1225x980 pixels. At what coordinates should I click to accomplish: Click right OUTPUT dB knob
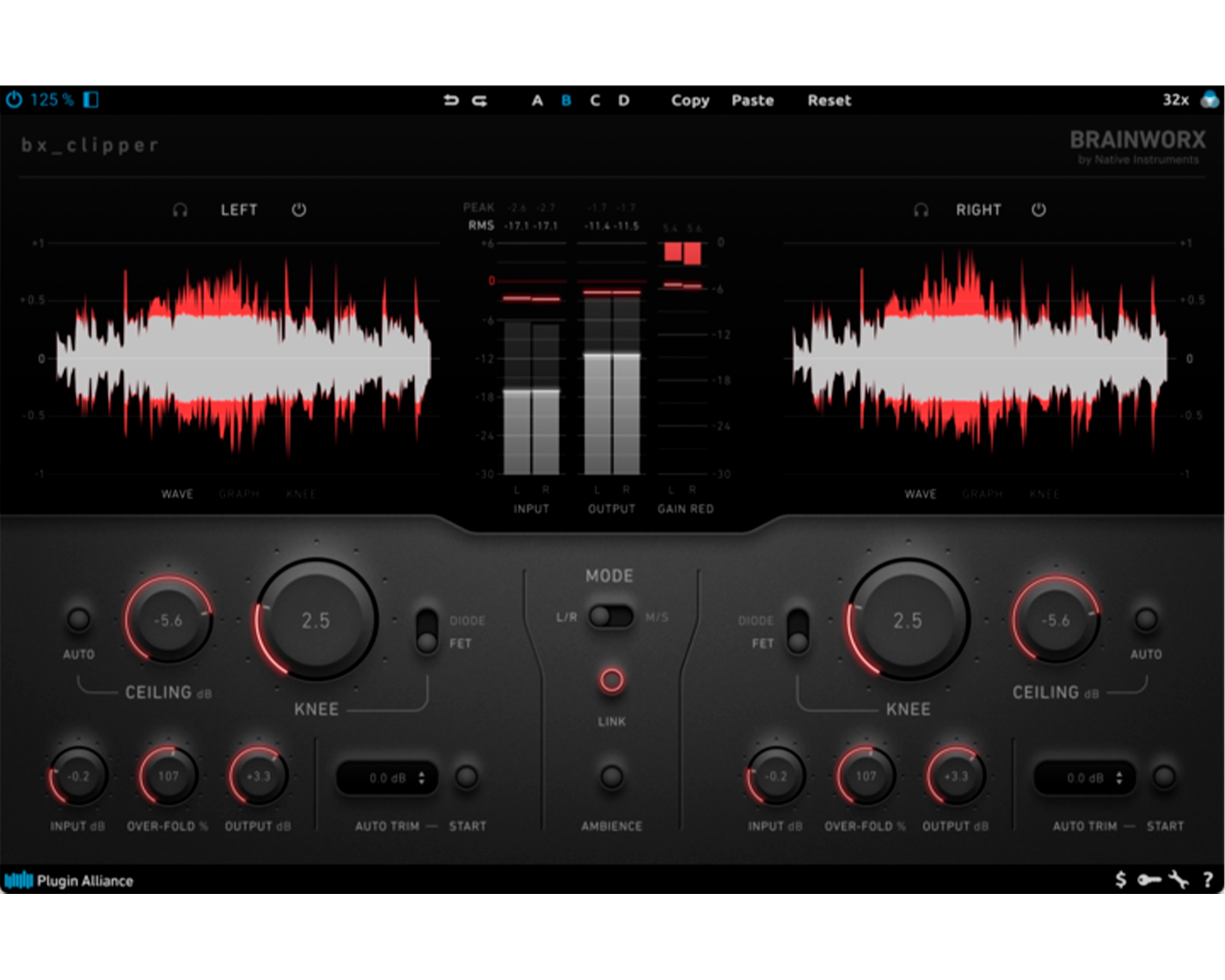coord(955,776)
